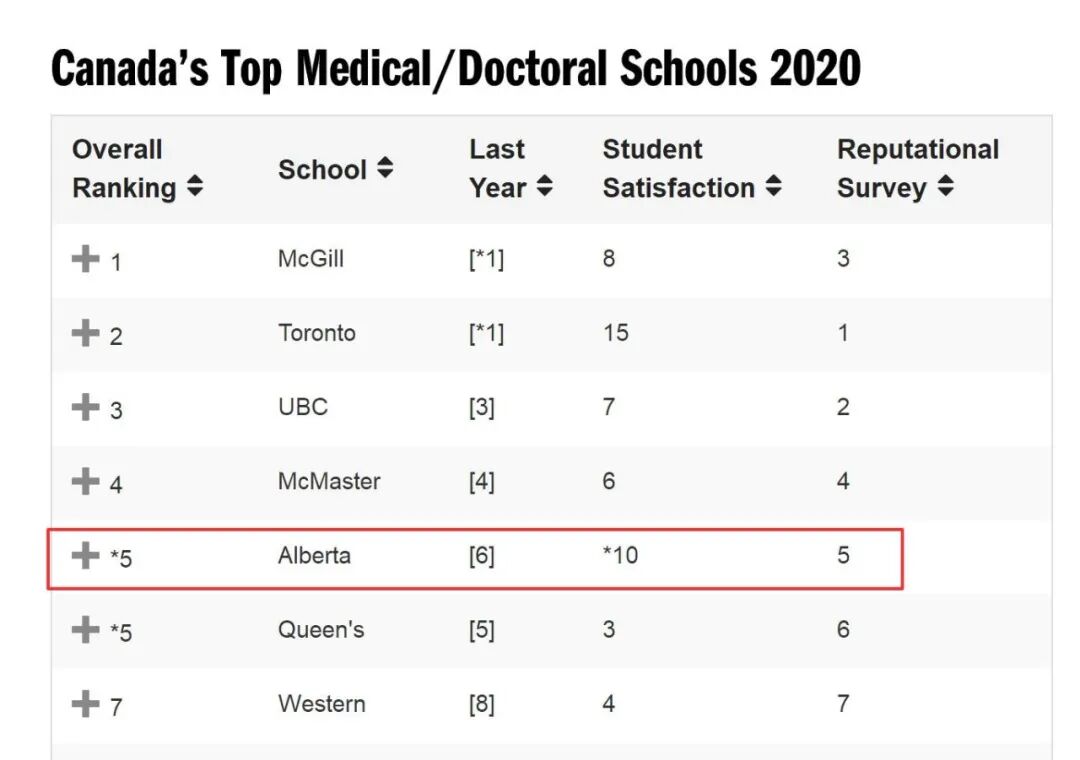Sort by Last Year arrows

(544, 187)
